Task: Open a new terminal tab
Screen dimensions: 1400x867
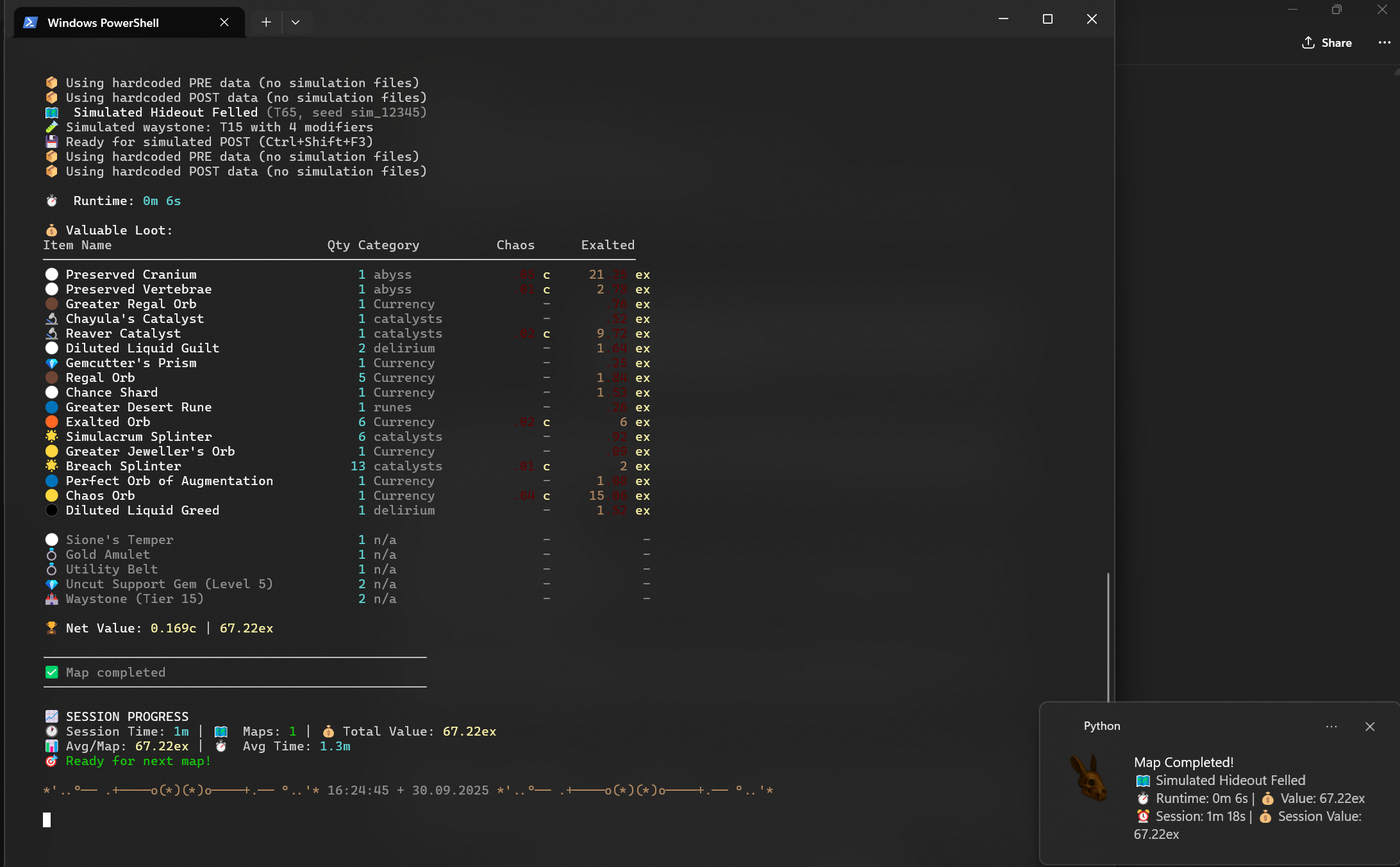Action: pyautogui.click(x=266, y=22)
